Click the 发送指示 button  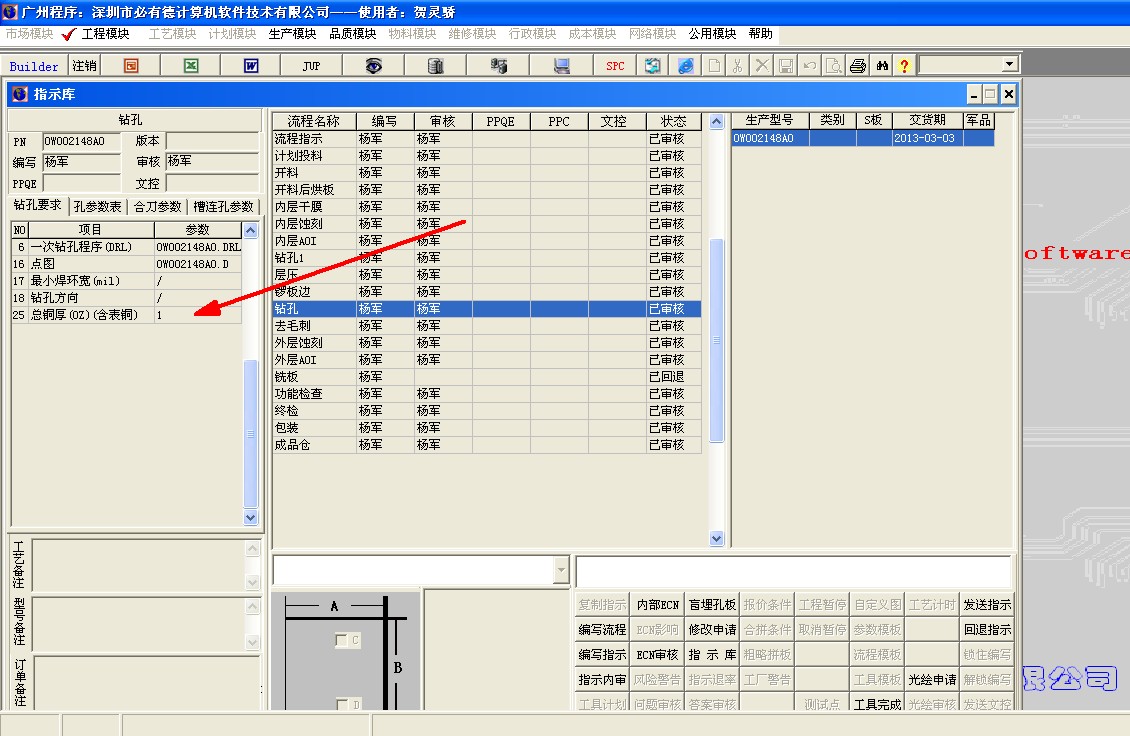coord(987,605)
